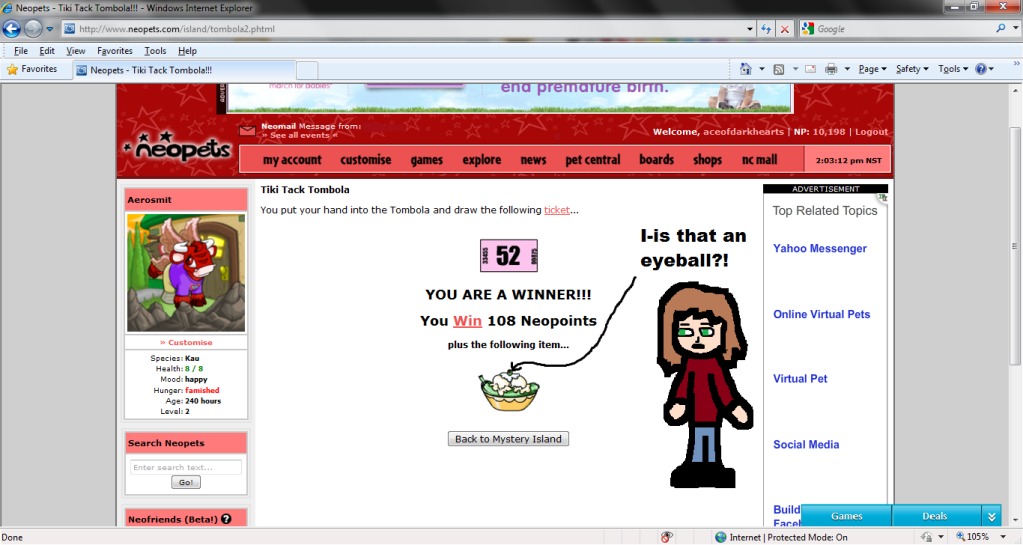Click the Home icon in command bar
The image size is (1023, 545).
(x=746, y=69)
